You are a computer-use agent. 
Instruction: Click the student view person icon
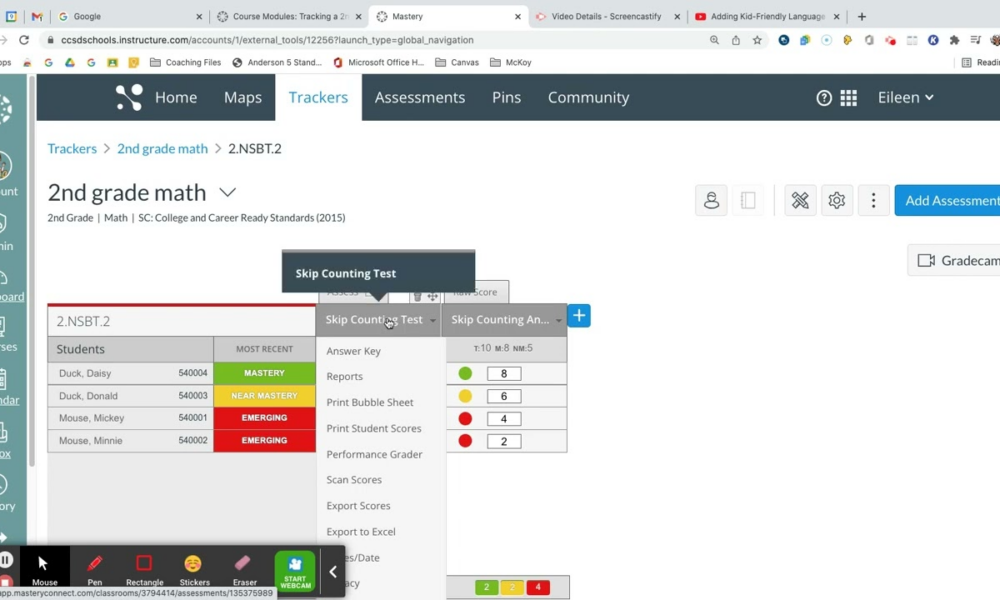click(711, 200)
